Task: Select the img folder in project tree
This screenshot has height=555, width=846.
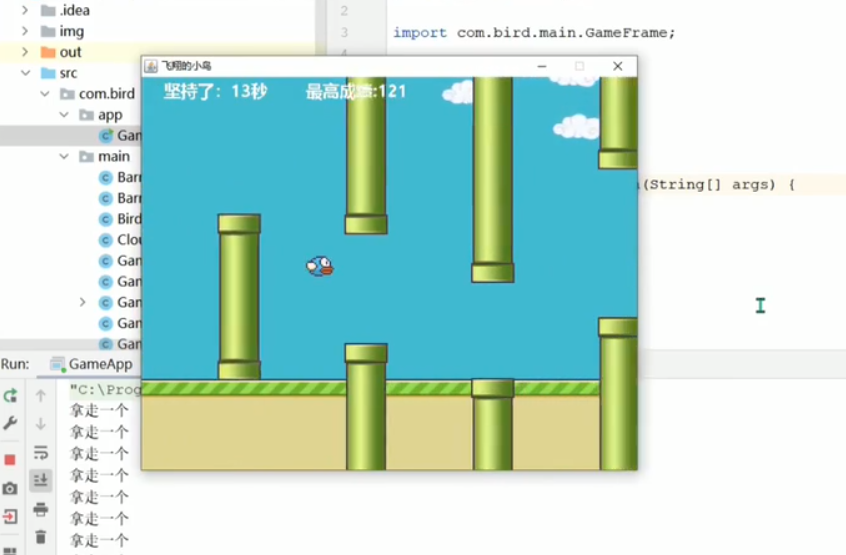Action: point(63,31)
